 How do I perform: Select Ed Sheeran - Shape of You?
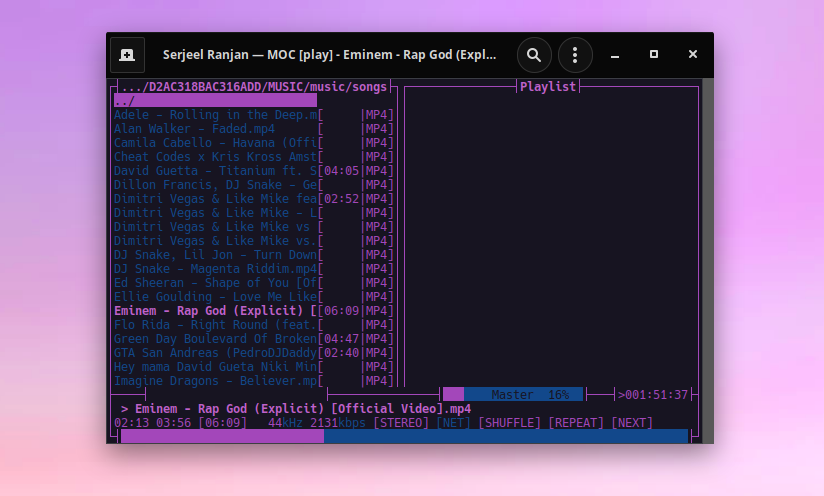tap(254, 283)
